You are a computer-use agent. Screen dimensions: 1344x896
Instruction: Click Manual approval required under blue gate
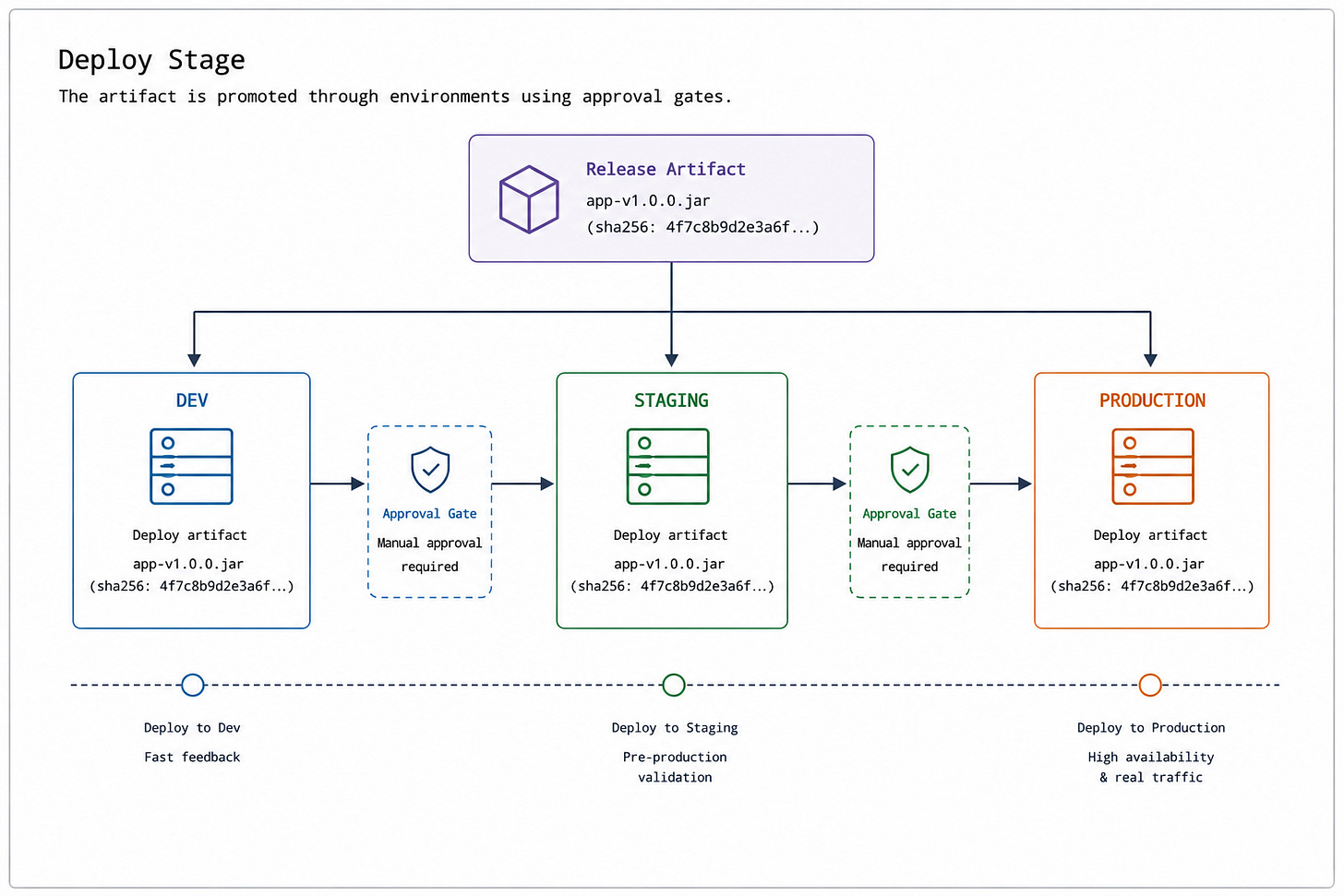pyautogui.click(x=429, y=555)
